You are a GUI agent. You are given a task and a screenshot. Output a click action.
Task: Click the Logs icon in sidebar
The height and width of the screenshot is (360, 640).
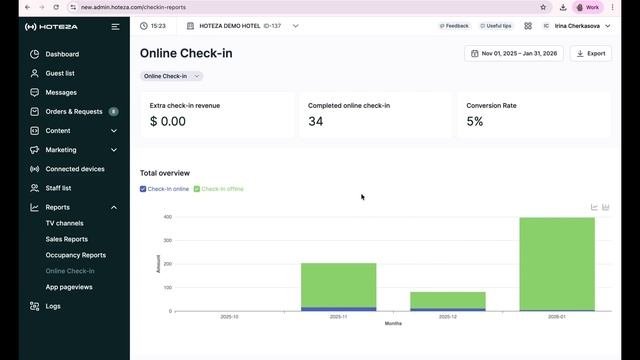coord(35,306)
